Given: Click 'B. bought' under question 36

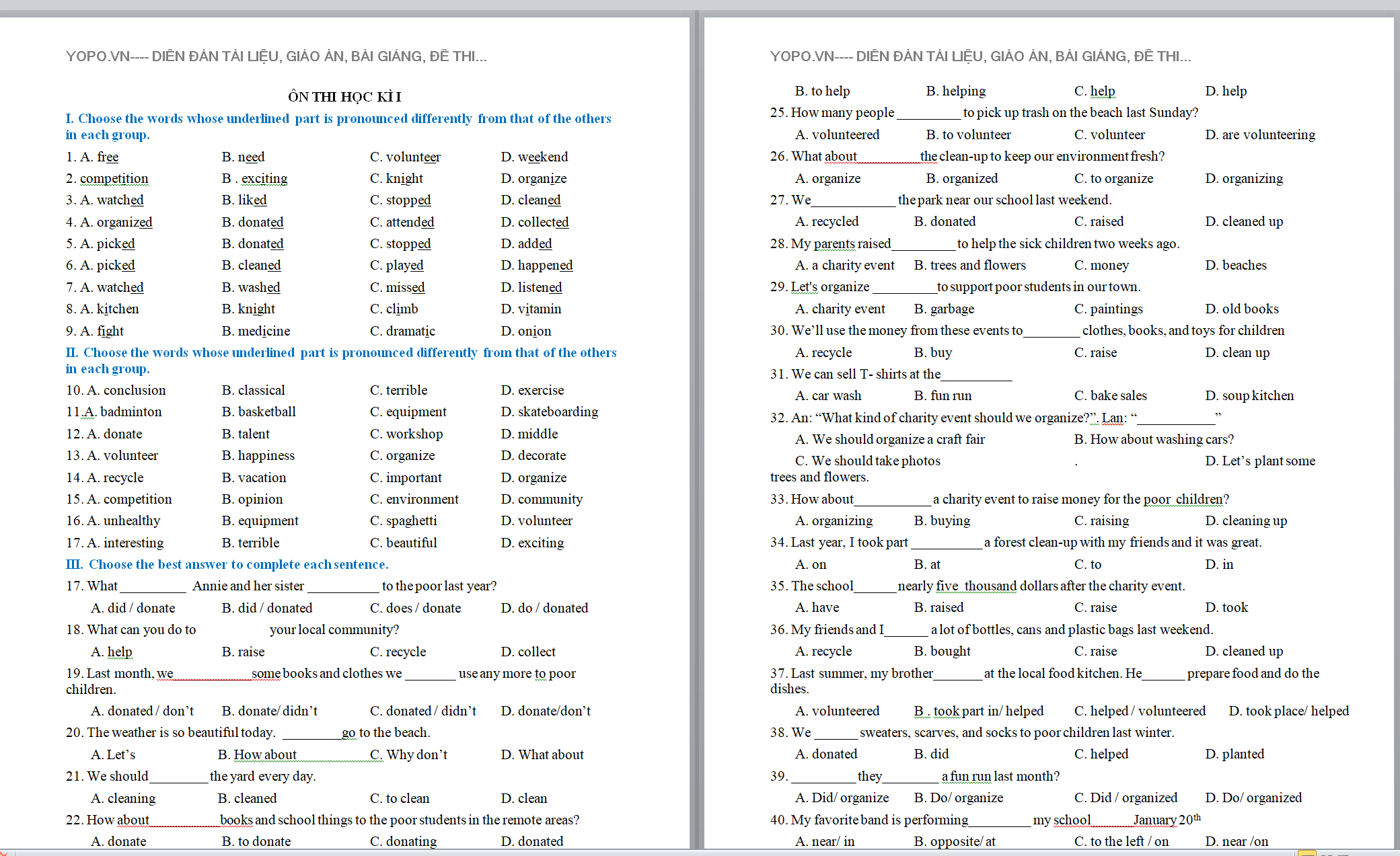Looking at the screenshot, I should tap(942, 651).
